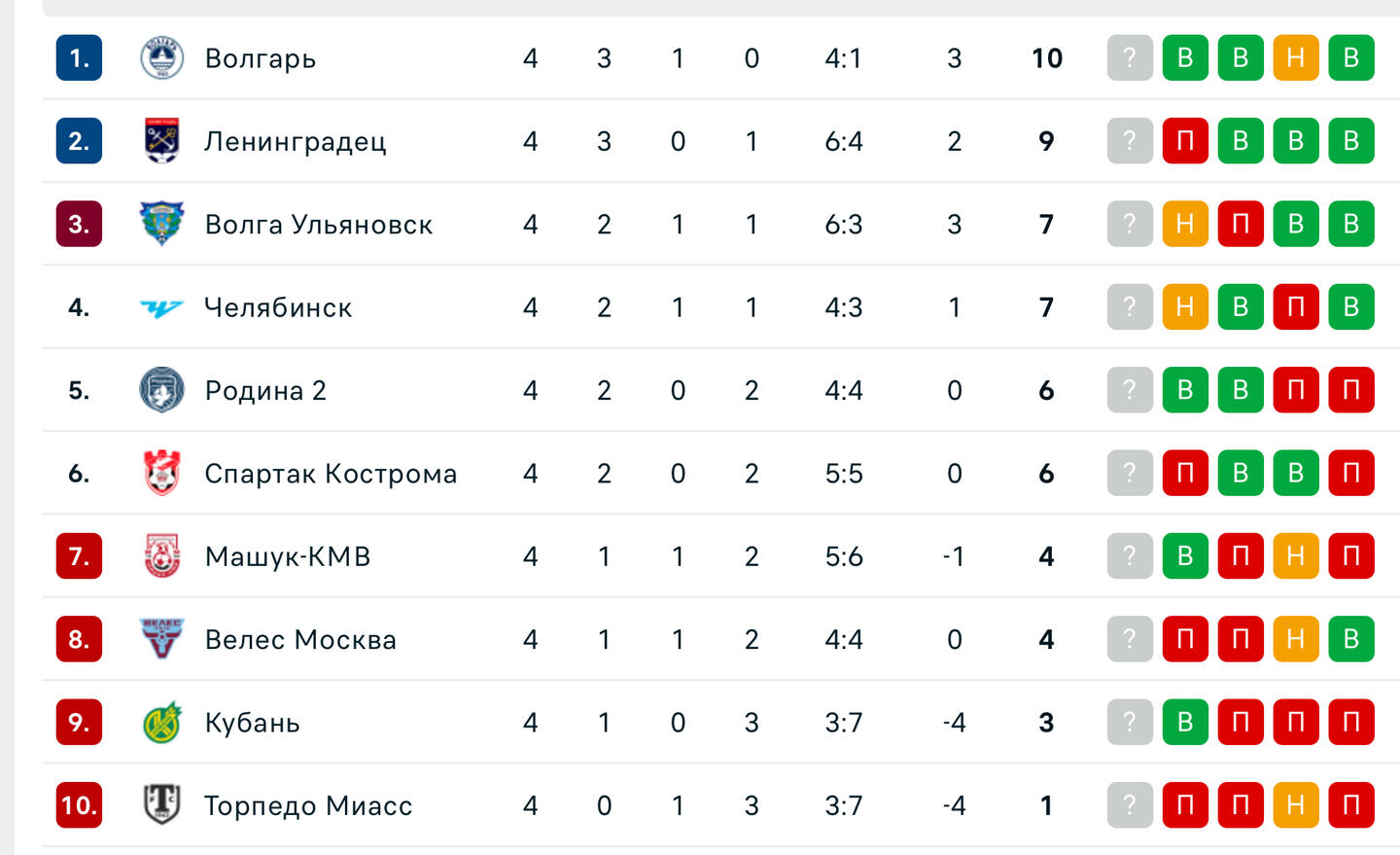Open the Кубань team name link
Viewport: 1400px width, 855px height.
point(252,723)
